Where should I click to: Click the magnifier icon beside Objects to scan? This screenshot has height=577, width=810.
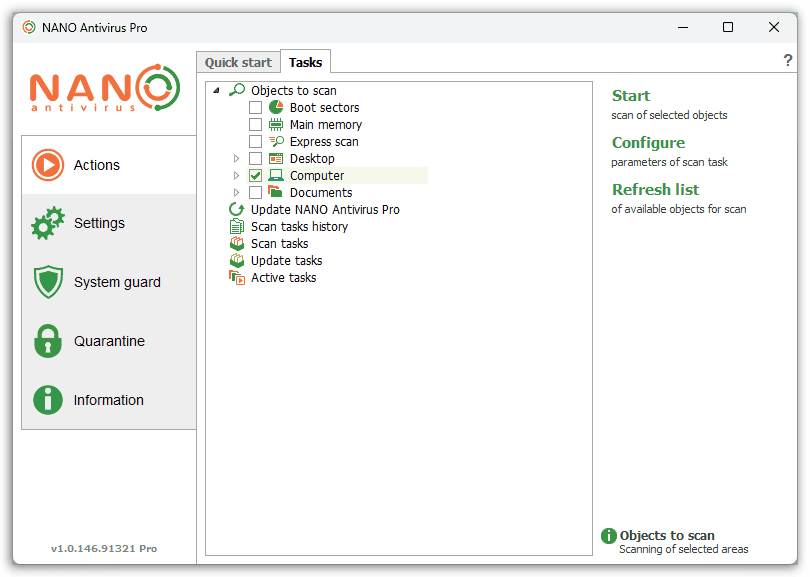237,90
